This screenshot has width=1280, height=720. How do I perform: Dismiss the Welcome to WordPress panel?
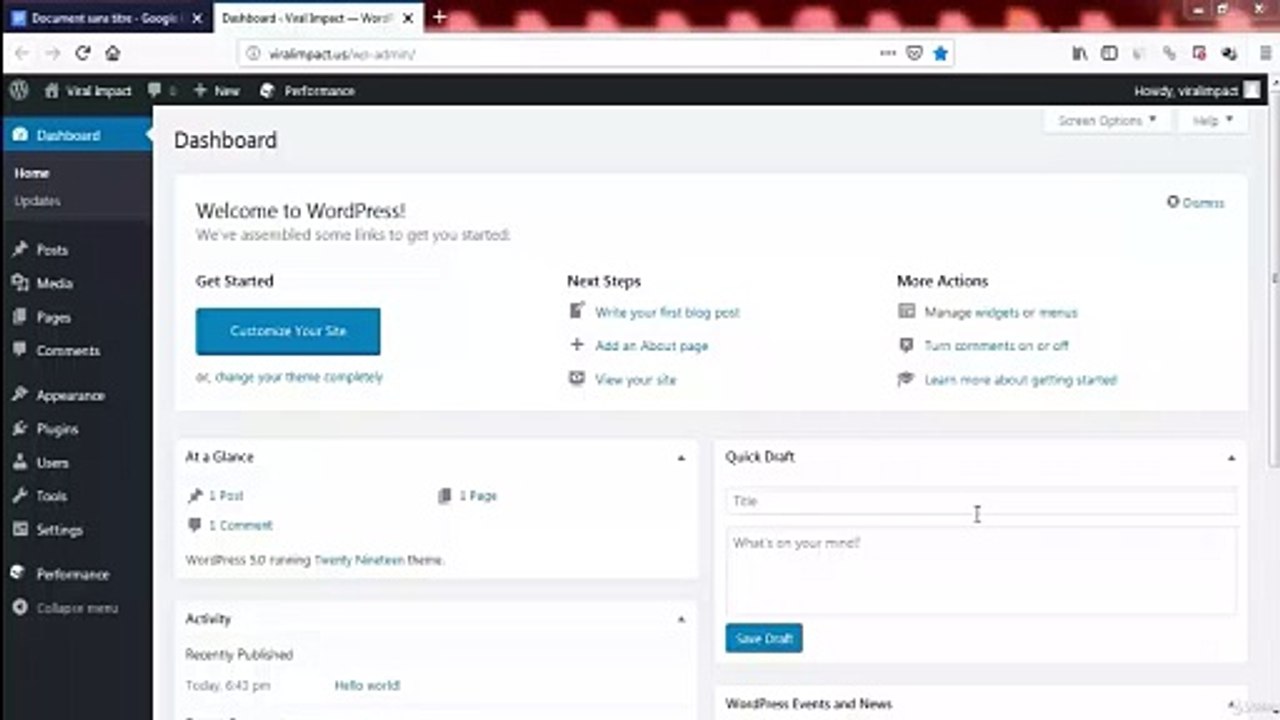tap(1196, 202)
